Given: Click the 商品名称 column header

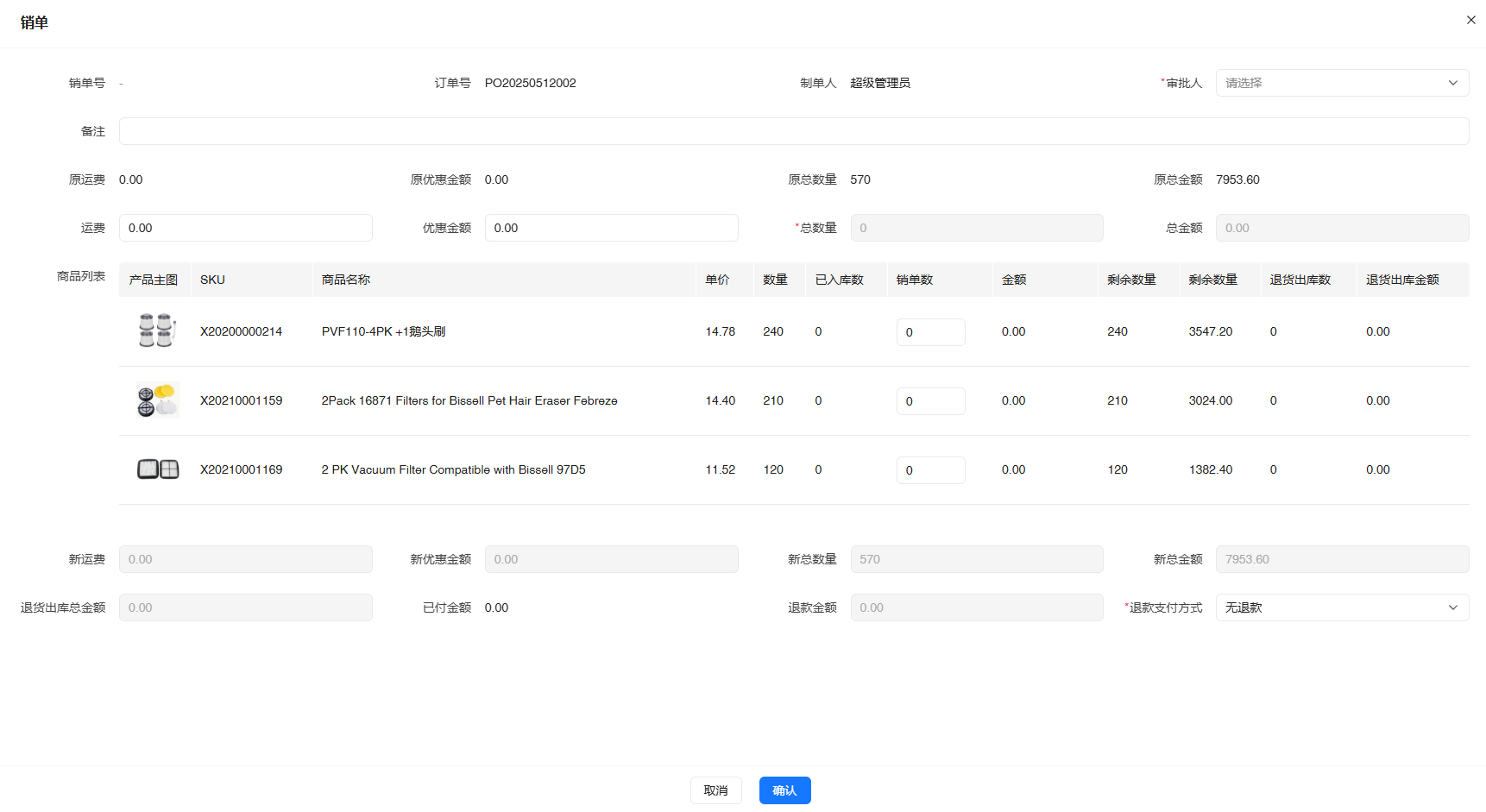Looking at the screenshot, I should pyautogui.click(x=346, y=280).
